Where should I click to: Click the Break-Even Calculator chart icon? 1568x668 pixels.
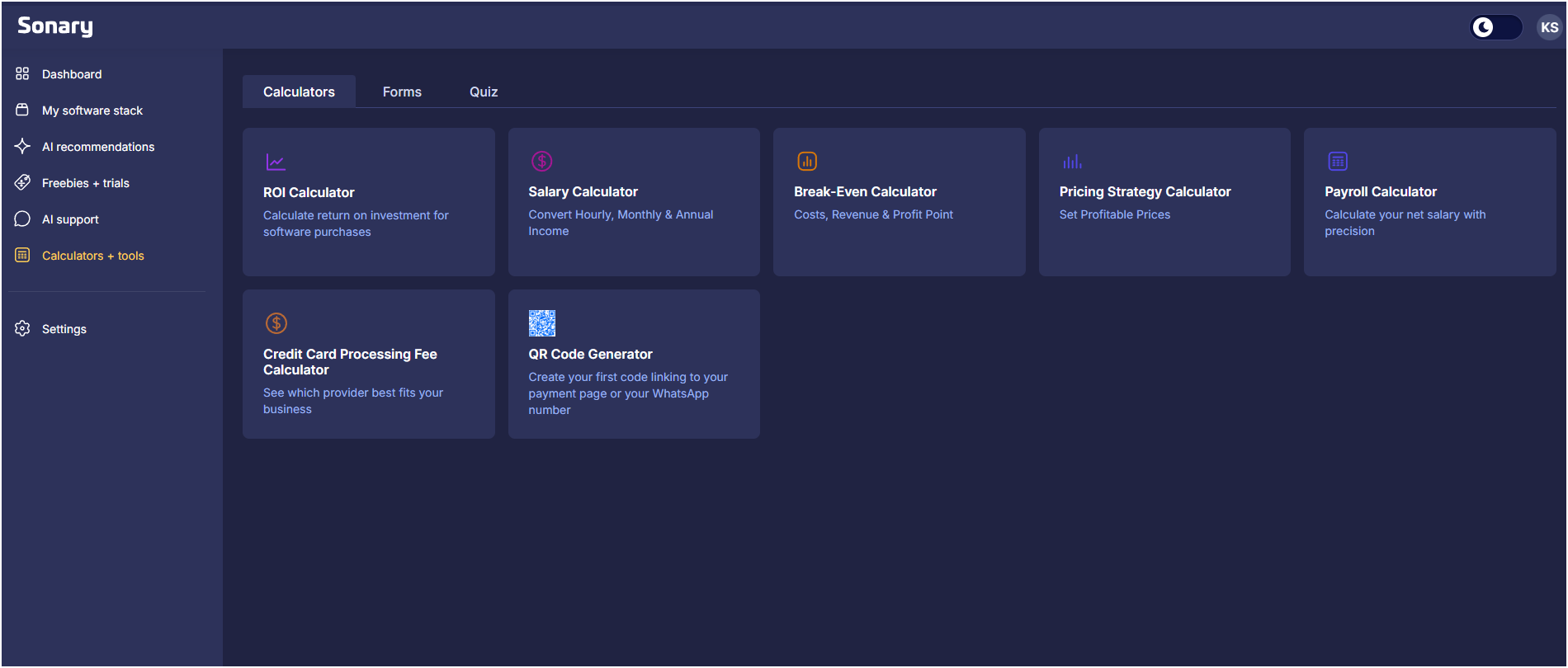coord(806,161)
